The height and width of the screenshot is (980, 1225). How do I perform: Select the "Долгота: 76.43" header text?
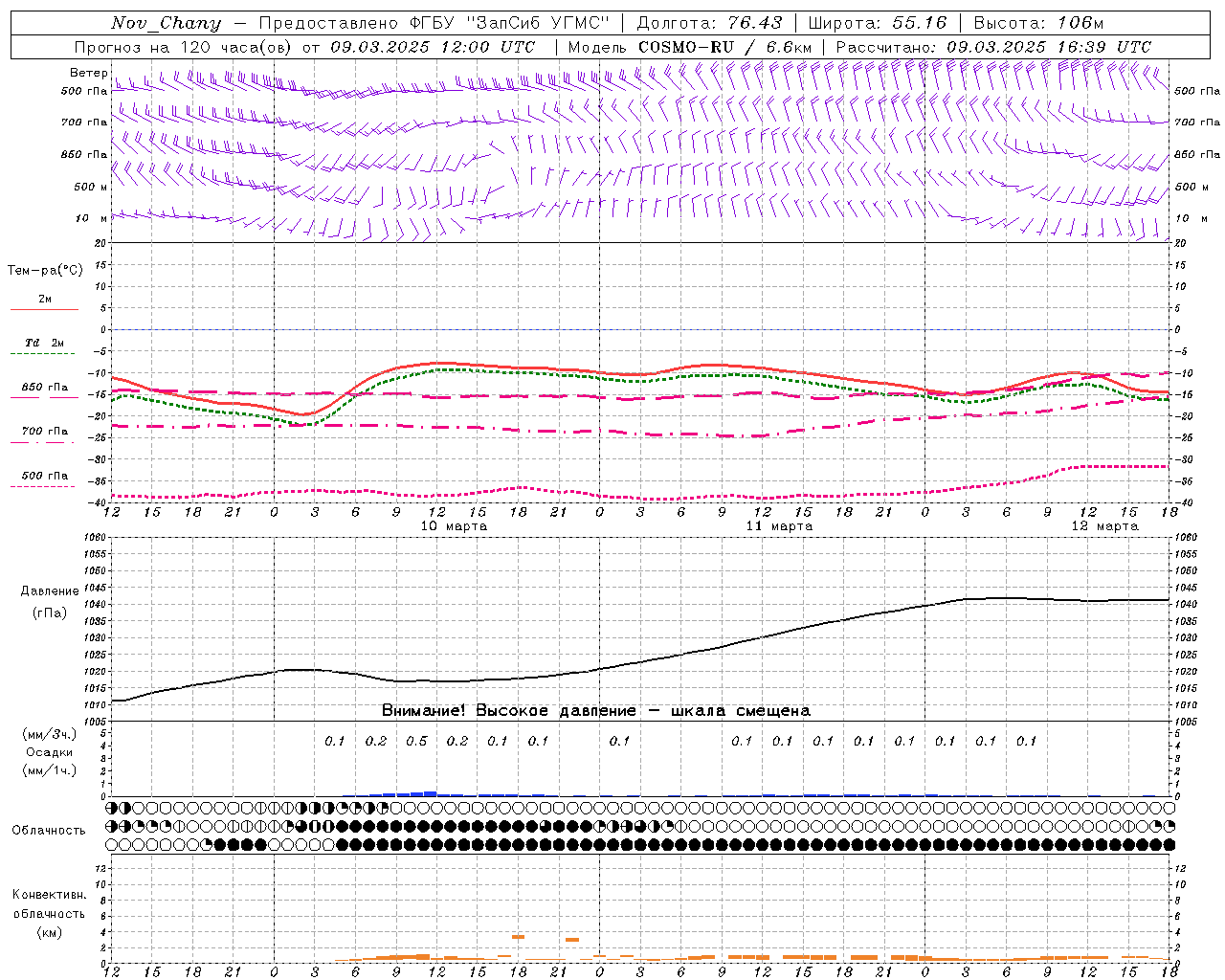point(709,23)
